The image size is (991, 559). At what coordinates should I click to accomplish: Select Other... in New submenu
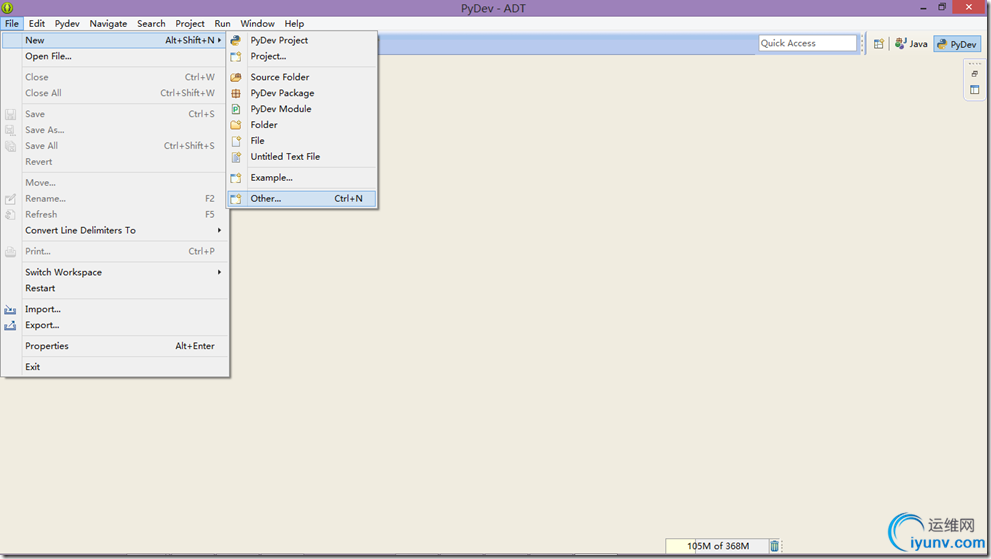[x=302, y=199]
